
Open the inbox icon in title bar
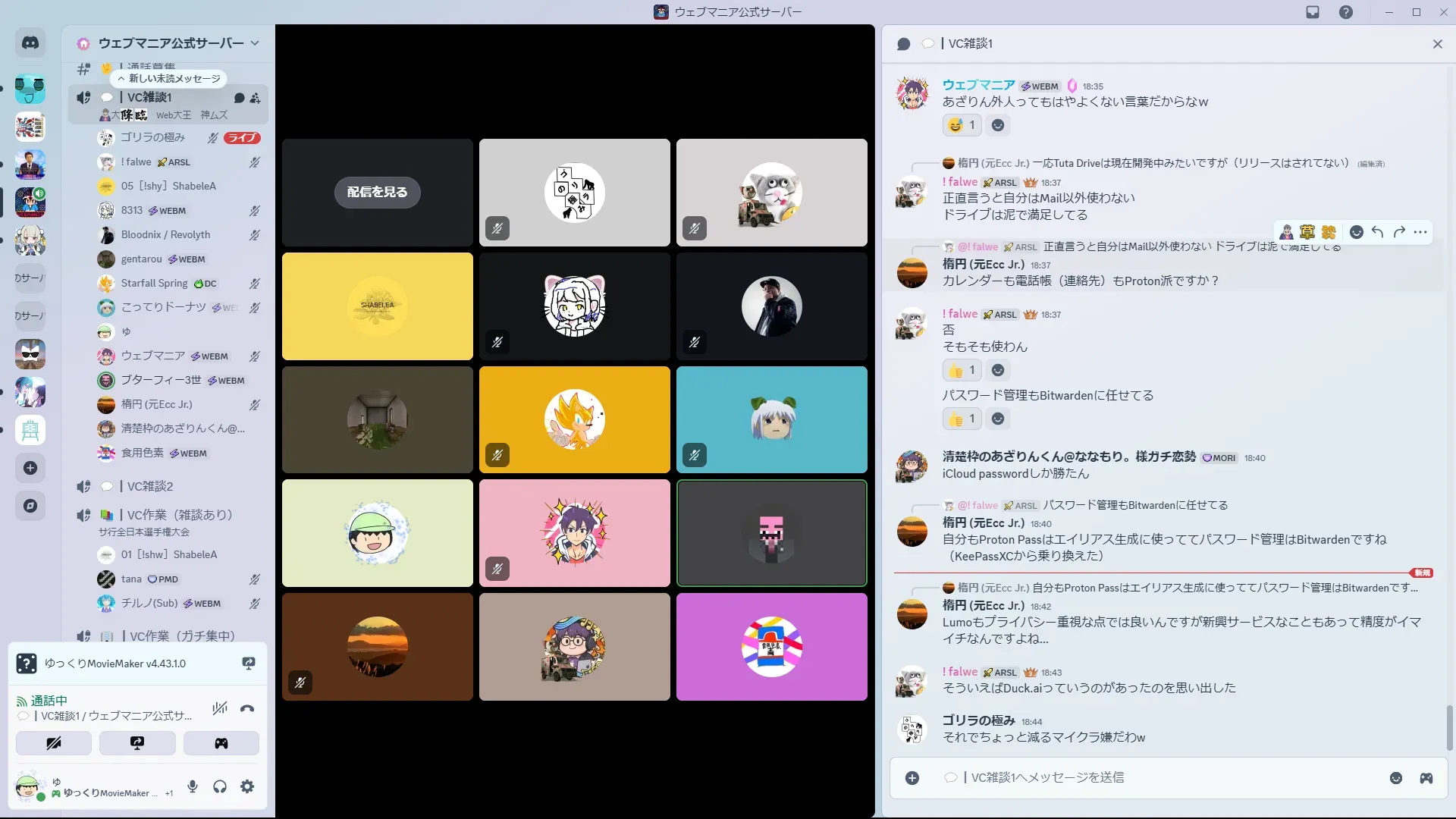(x=1313, y=12)
